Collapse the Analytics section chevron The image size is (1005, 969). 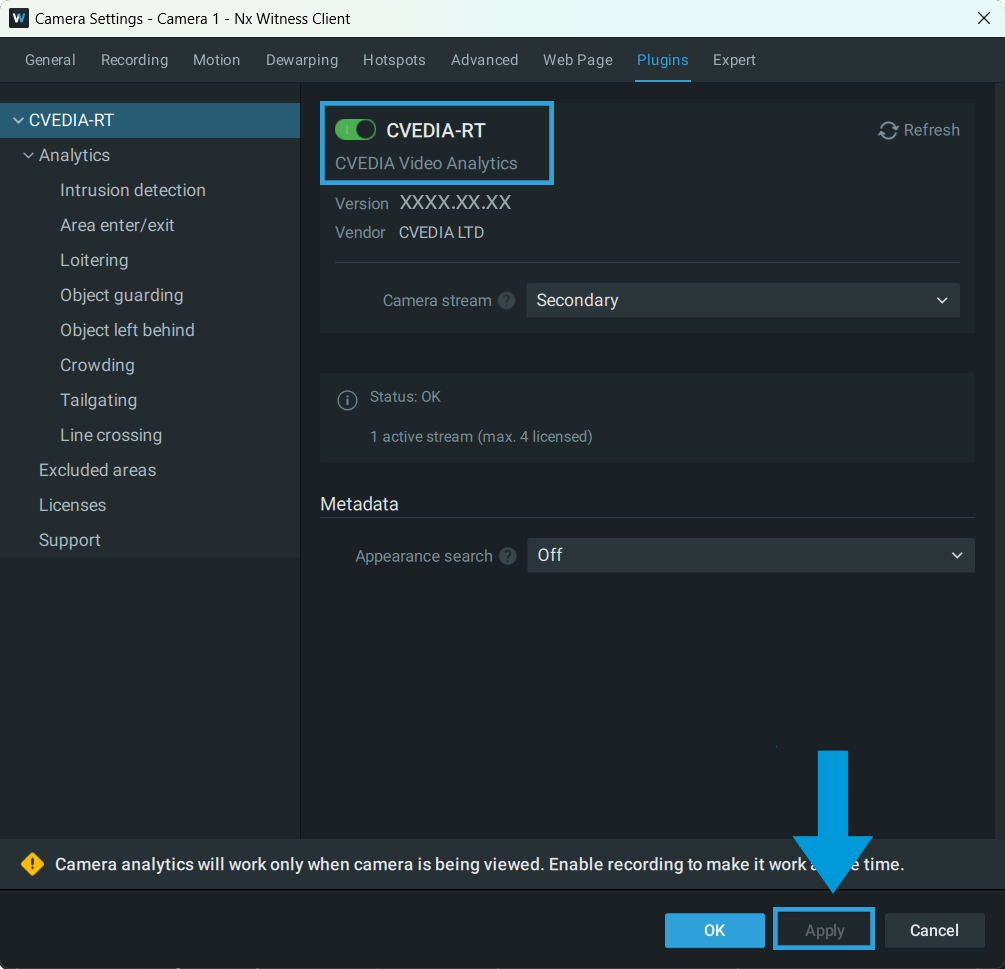[28, 156]
